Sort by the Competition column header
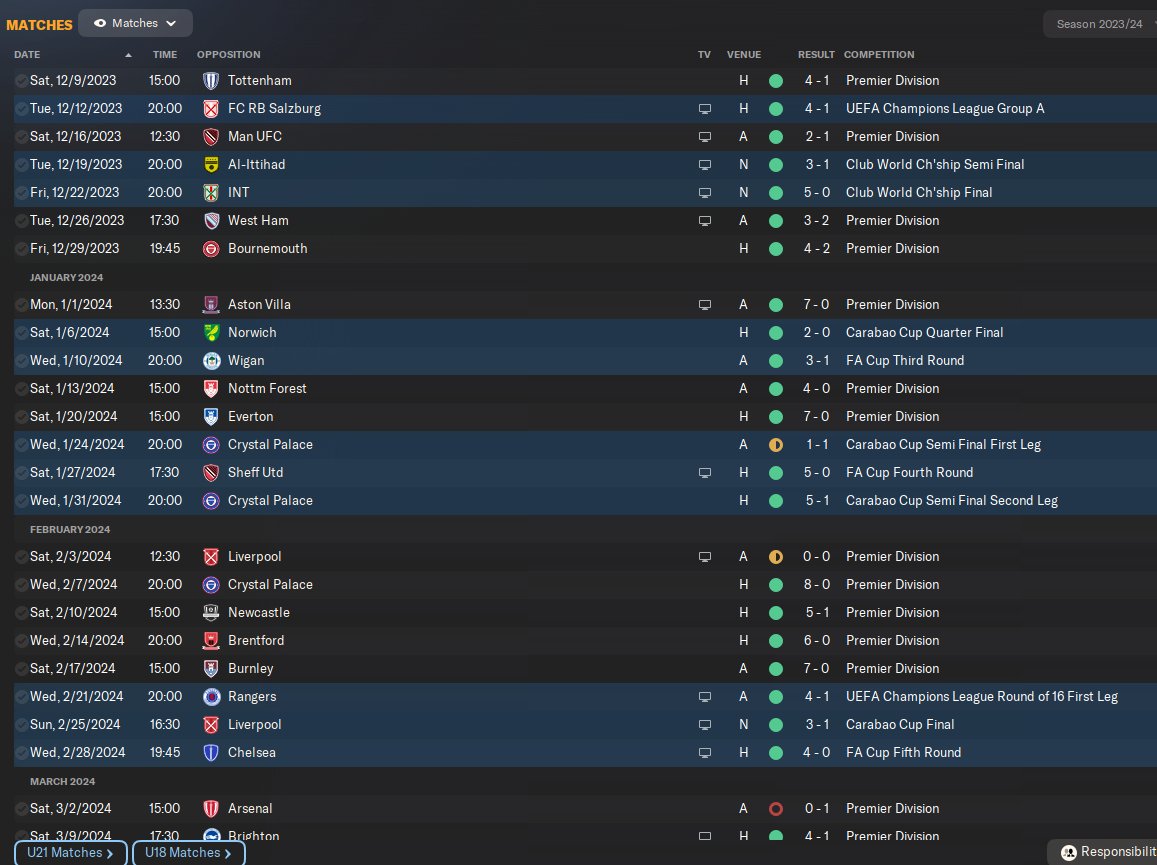 [879, 55]
